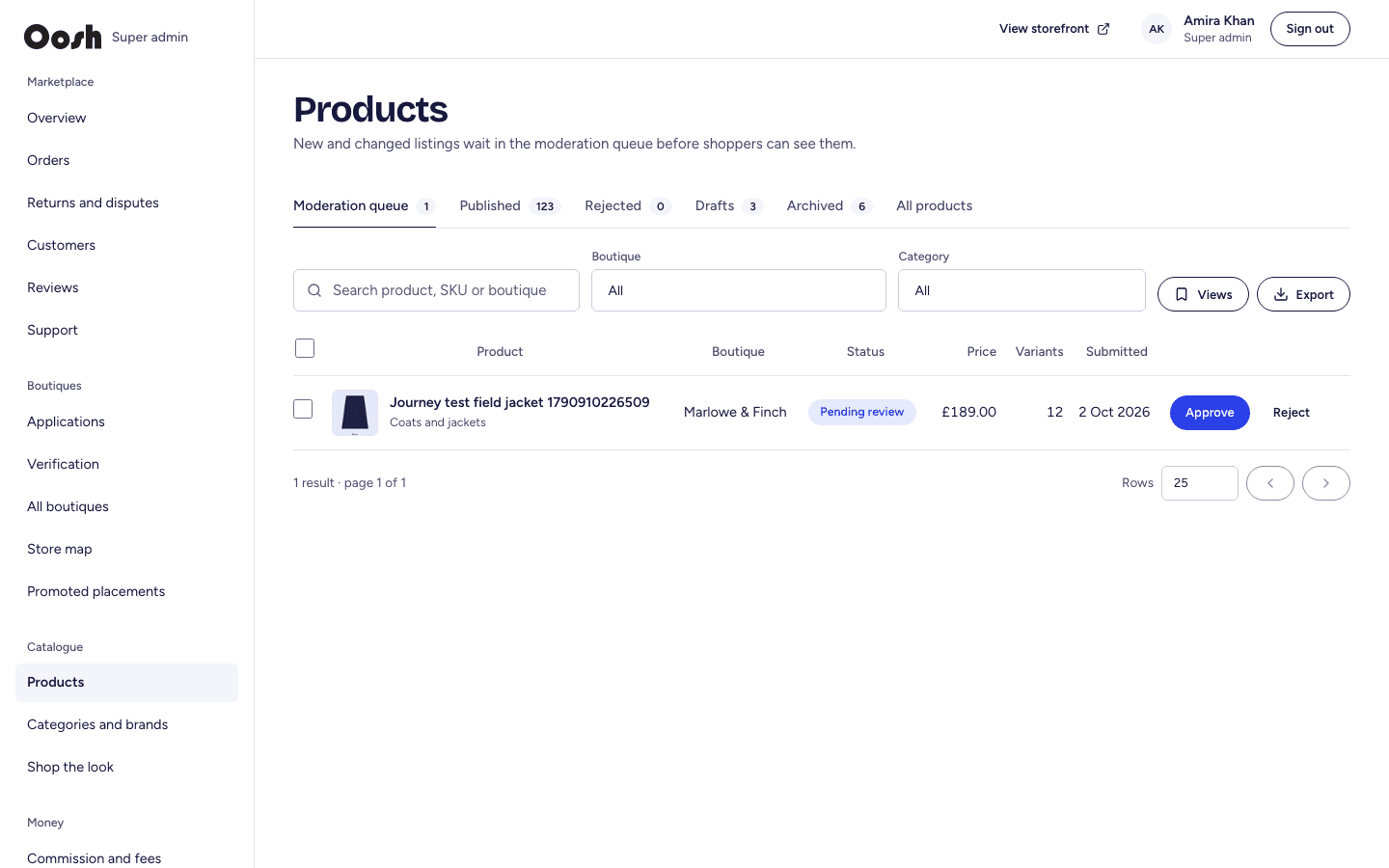
Task: Open the Boutique filter dropdown
Action: [739, 290]
